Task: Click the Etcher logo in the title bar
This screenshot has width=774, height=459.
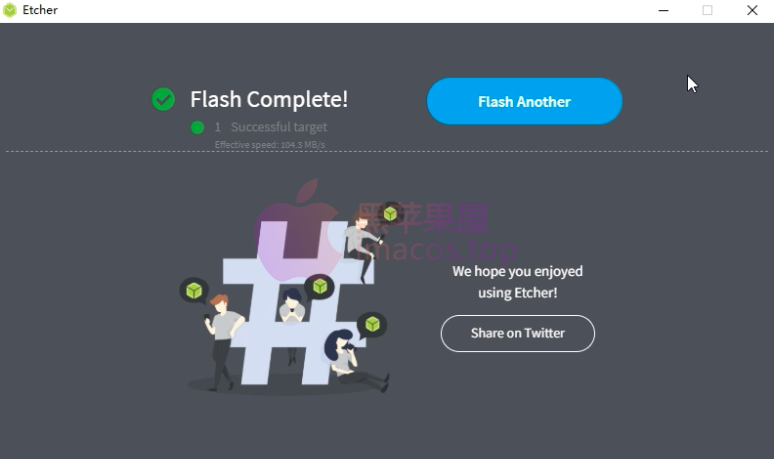Action: (10, 10)
